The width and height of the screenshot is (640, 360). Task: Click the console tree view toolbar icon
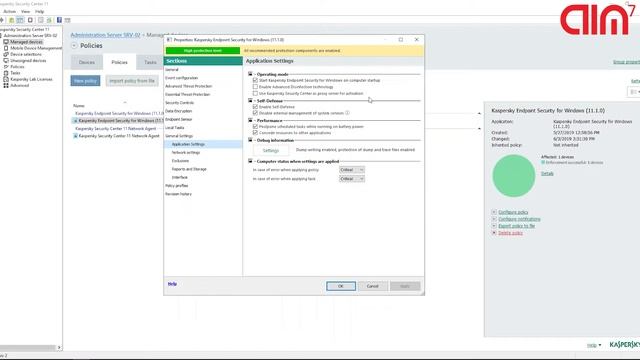20,20
